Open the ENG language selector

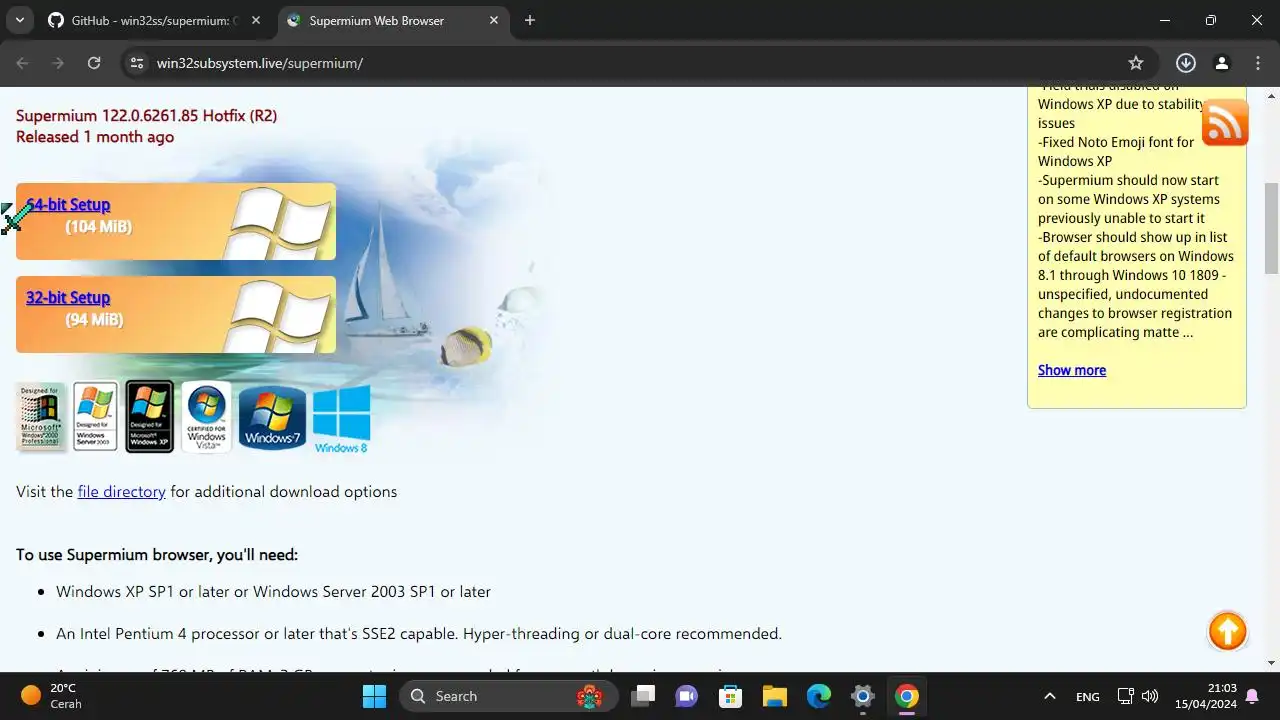point(1088,696)
